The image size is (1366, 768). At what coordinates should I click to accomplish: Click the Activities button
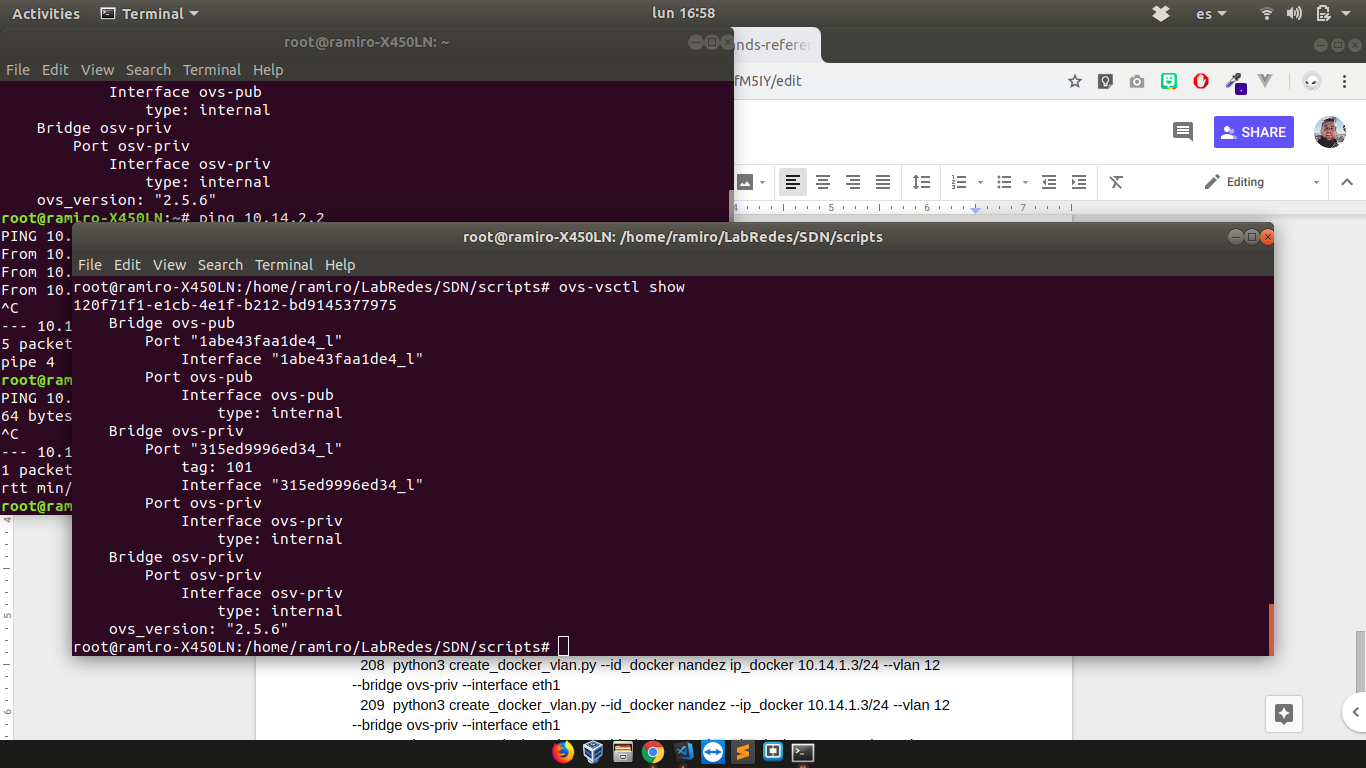pos(46,14)
